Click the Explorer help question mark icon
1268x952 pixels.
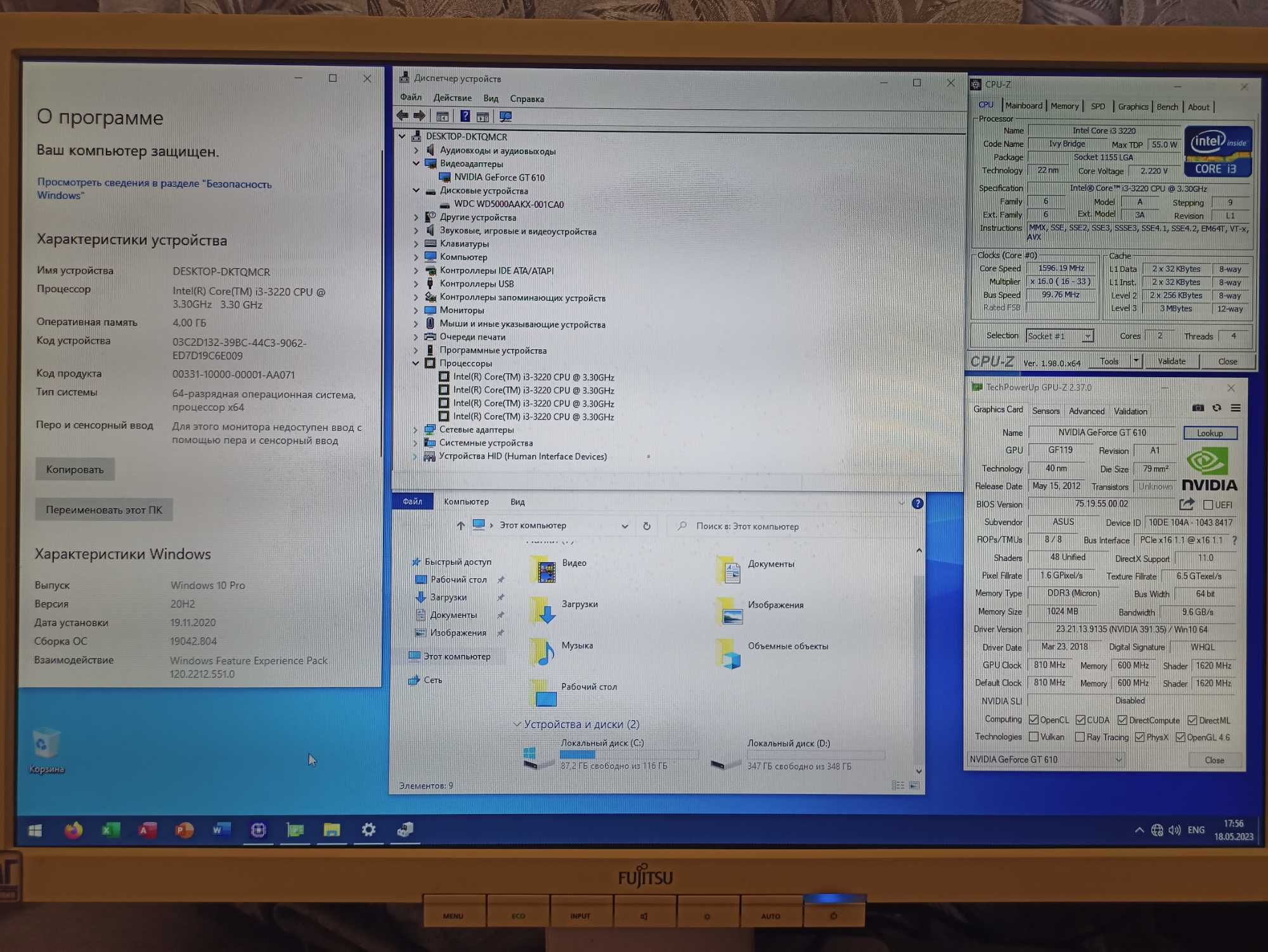tap(917, 503)
